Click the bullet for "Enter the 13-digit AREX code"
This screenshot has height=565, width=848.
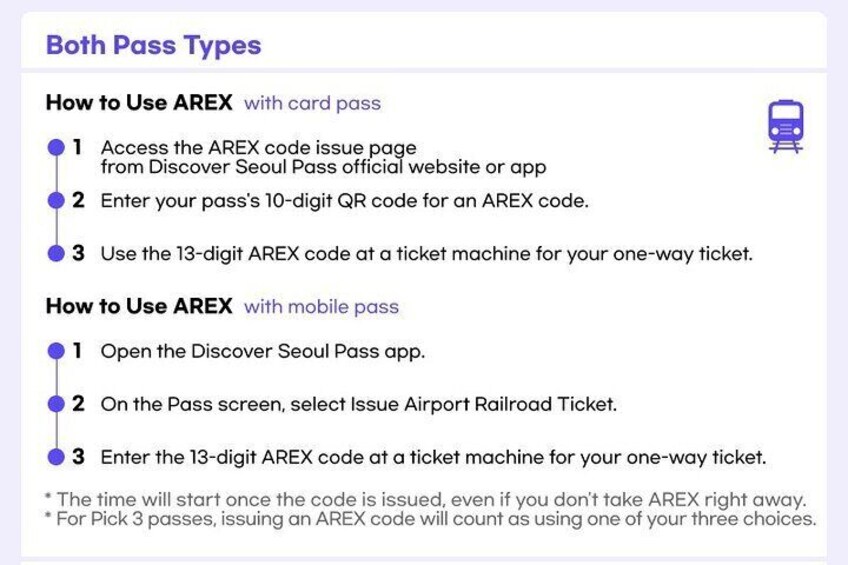[57, 457]
